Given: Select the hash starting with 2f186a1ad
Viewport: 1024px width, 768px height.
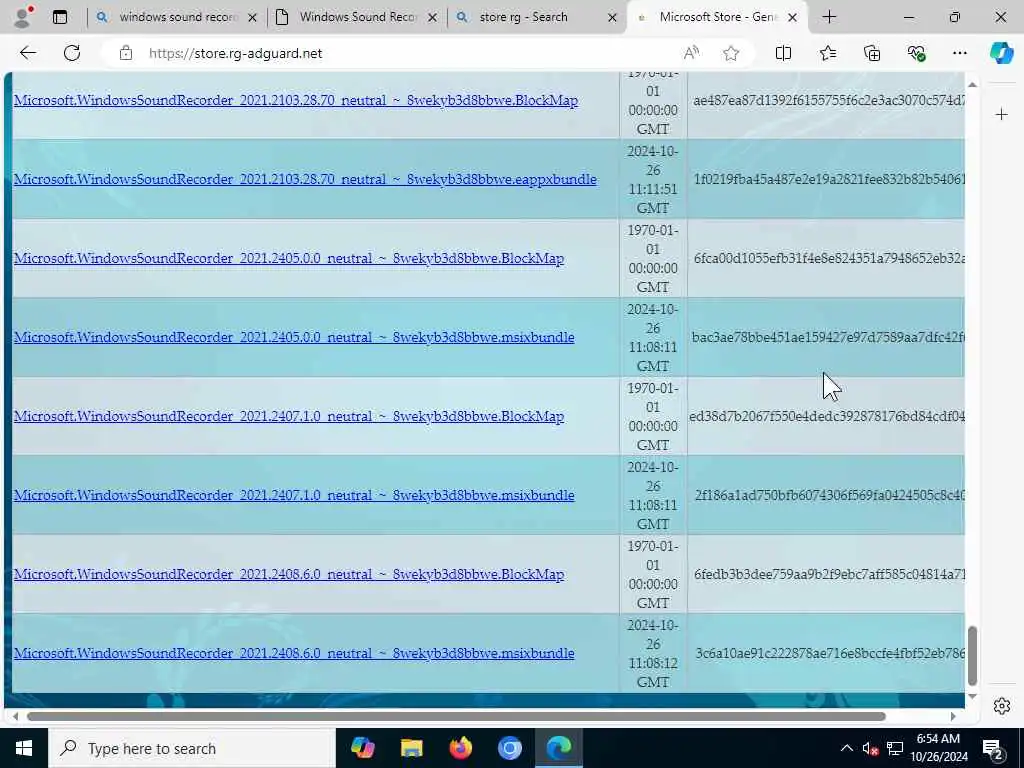Looking at the screenshot, I should pos(829,495).
